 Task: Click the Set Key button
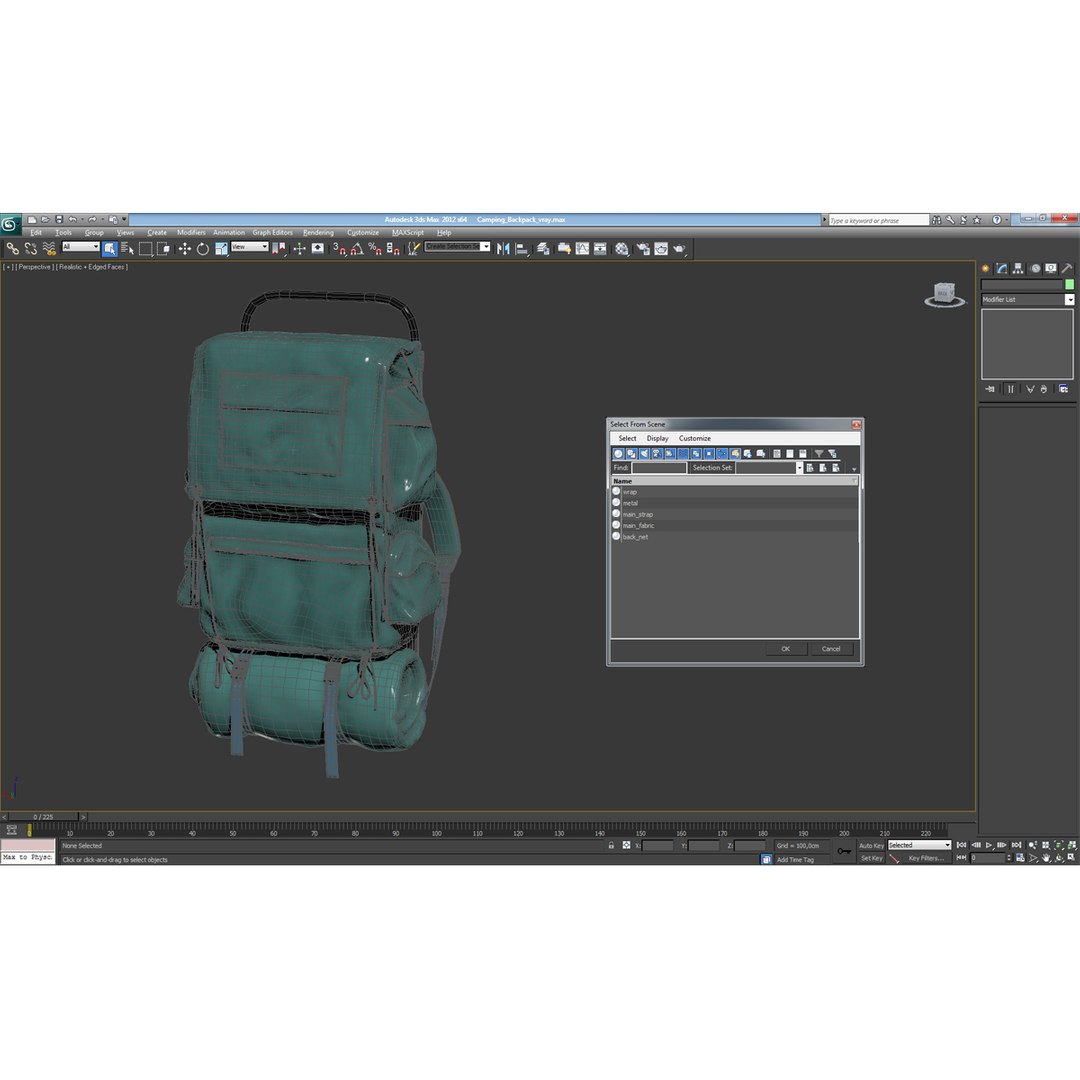871,858
